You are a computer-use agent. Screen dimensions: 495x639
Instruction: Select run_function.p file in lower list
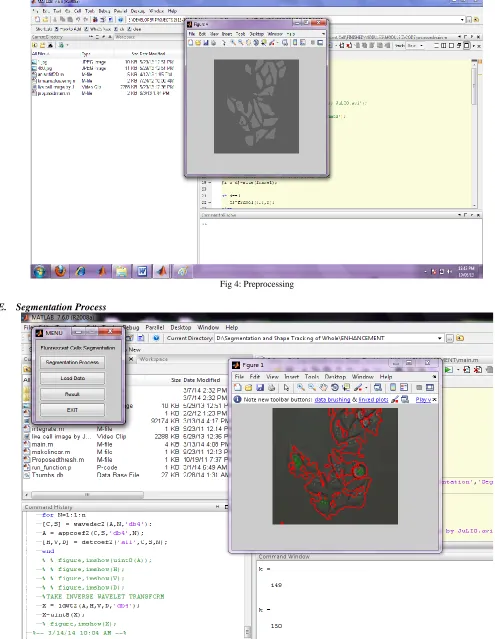(x=51, y=467)
